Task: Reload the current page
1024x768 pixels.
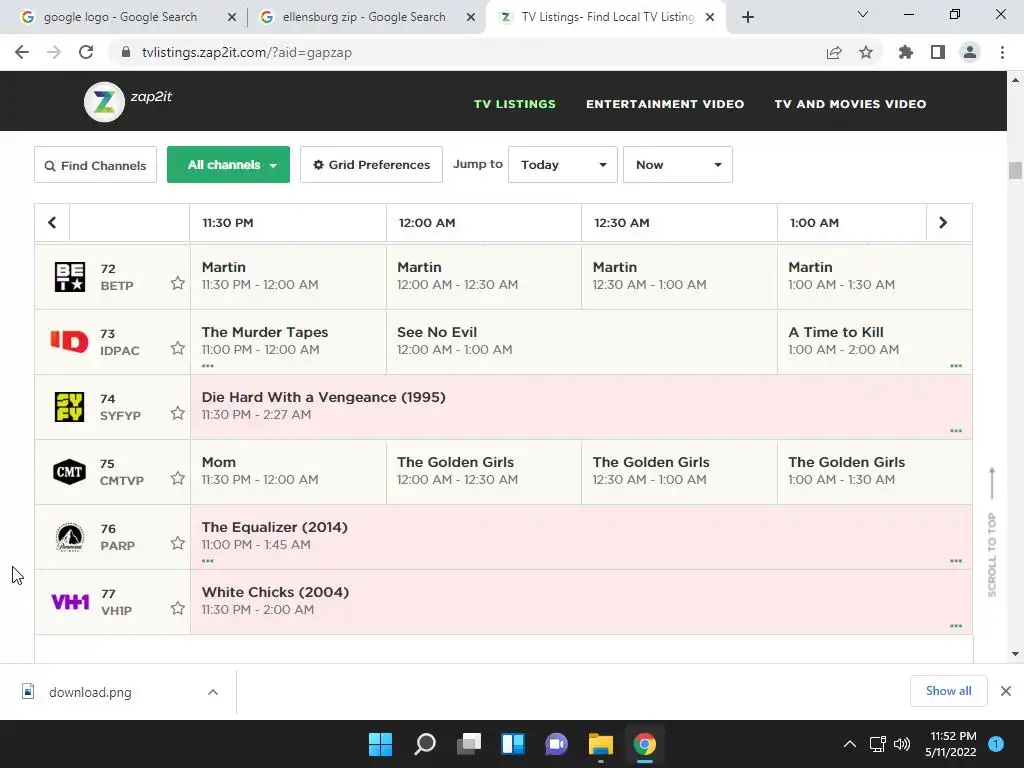Action: point(86,52)
